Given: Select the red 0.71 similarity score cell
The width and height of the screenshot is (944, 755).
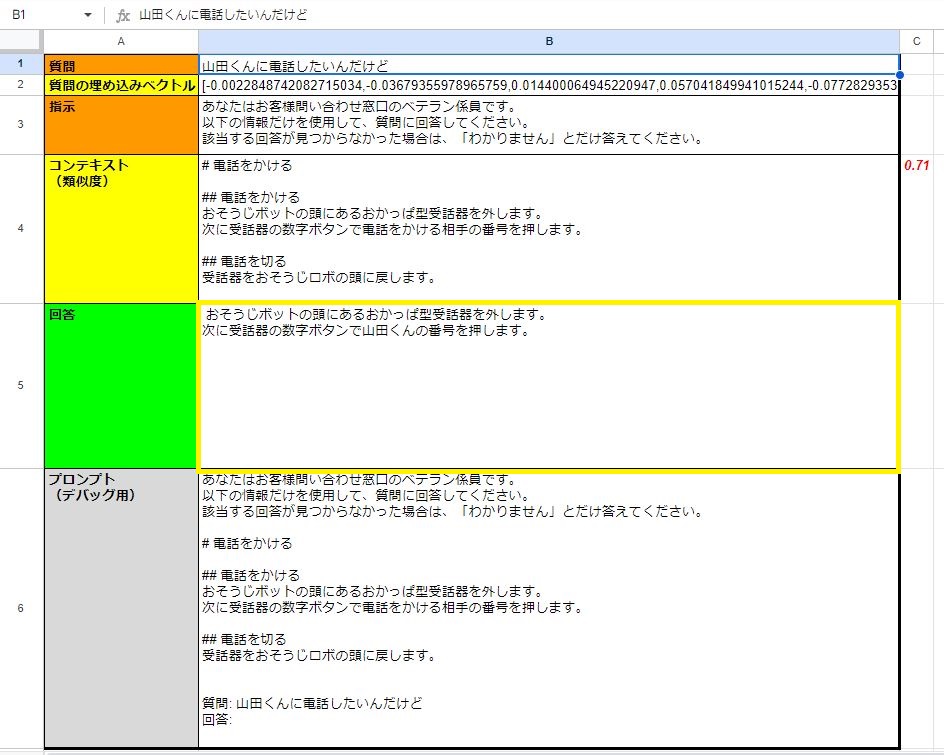Looking at the screenshot, I should pos(916,165).
